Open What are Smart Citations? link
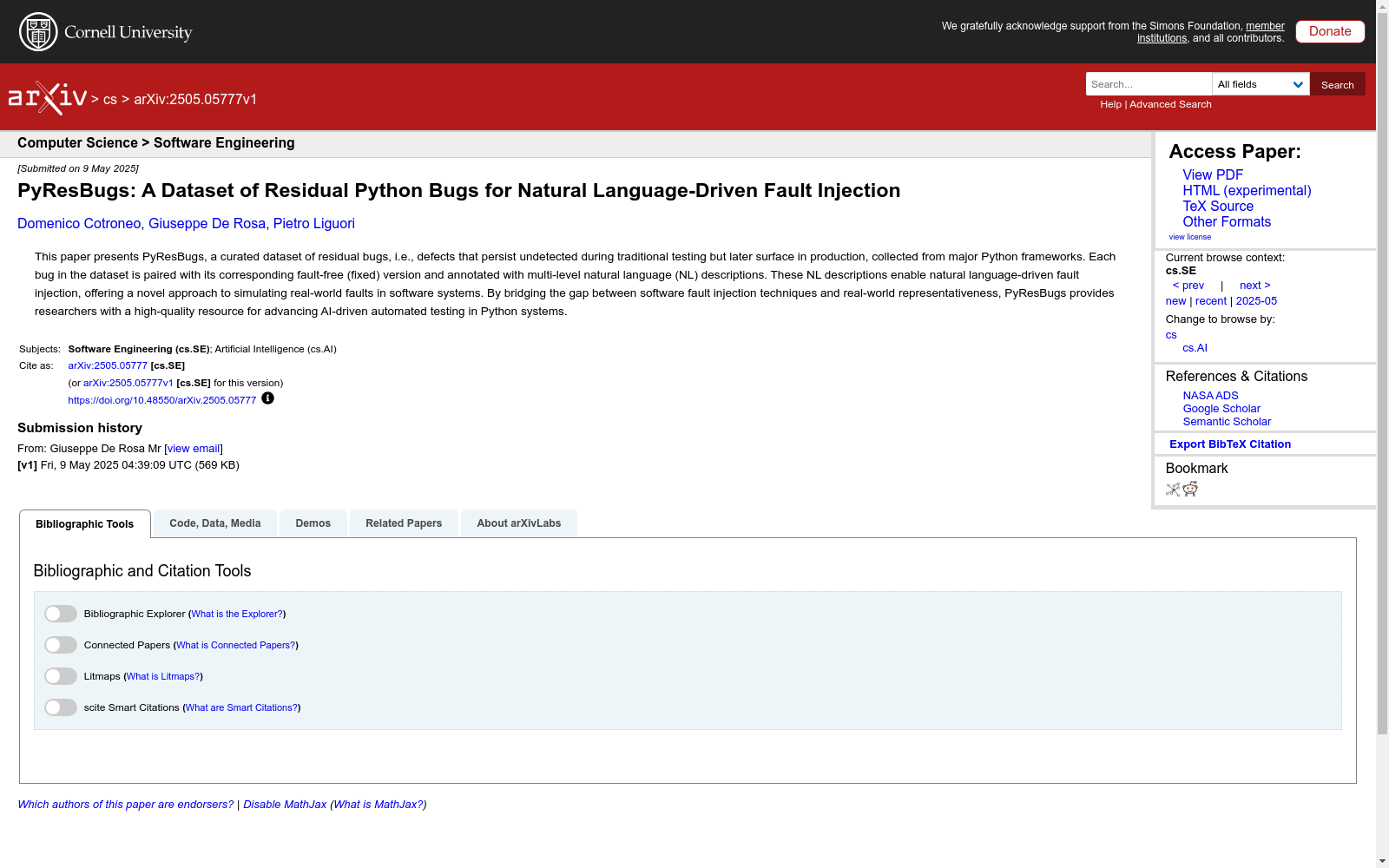This screenshot has width=1389, height=868. (241, 707)
